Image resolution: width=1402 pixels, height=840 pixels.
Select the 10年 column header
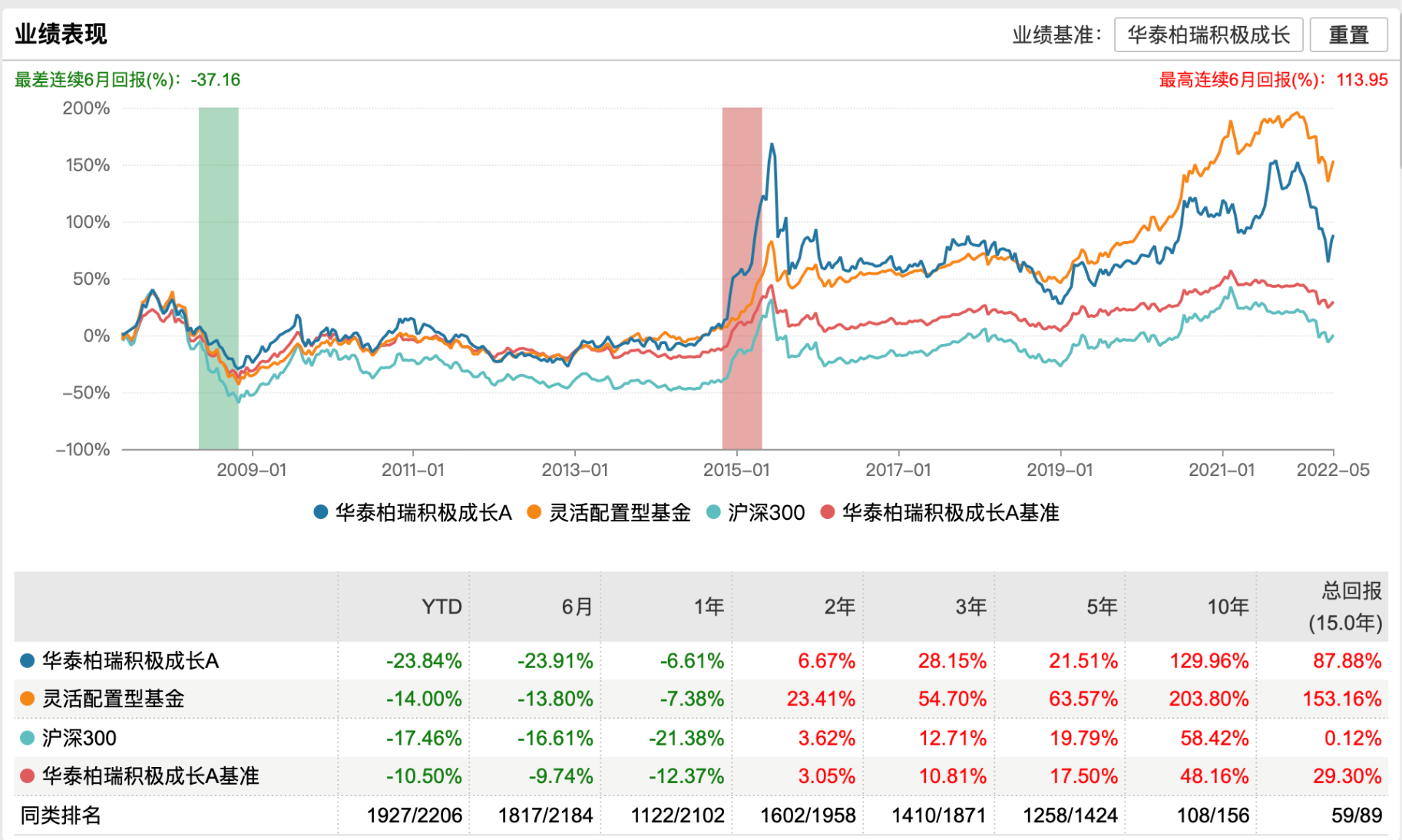point(1228,607)
